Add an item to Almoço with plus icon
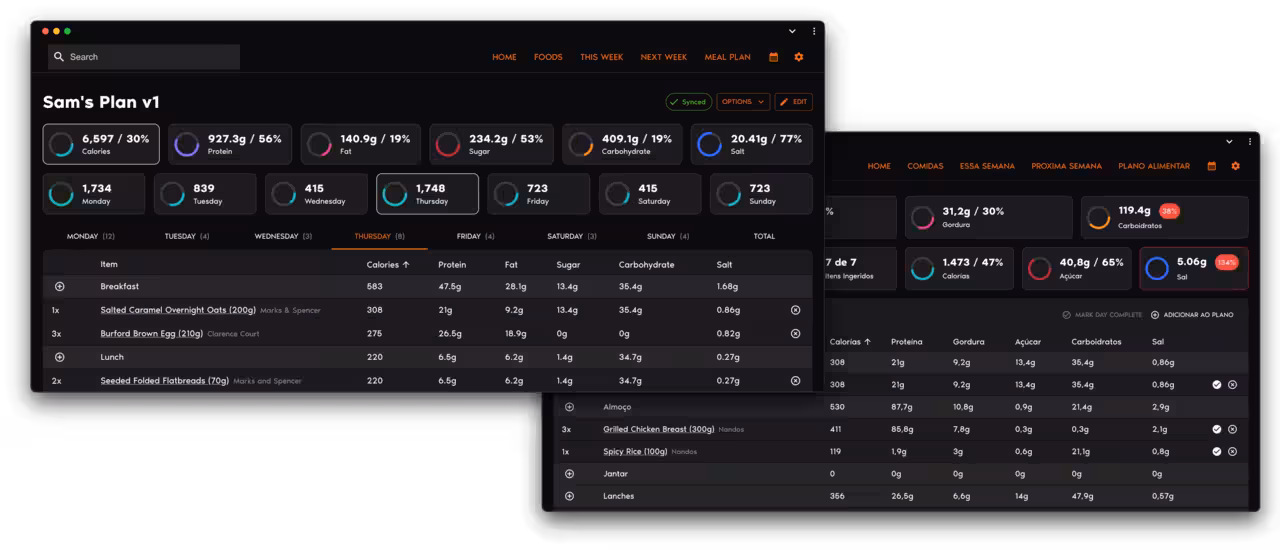The height and width of the screenshot is (550, 1280). (570, 407)
